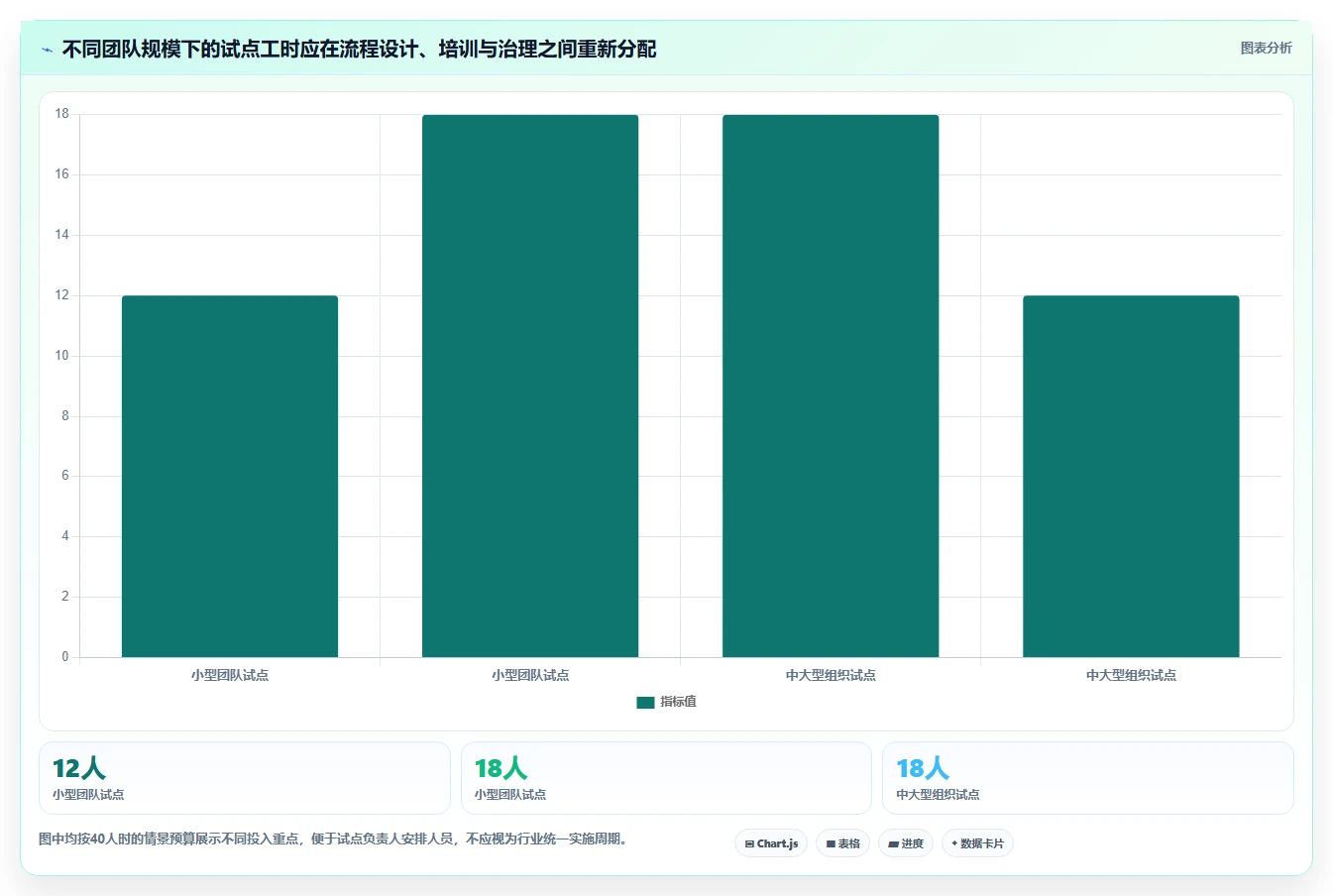The image size is (1333, 896).
Task: Select the 中大型组织试点 bar reaching 18
Action: (x=831, y=386)
